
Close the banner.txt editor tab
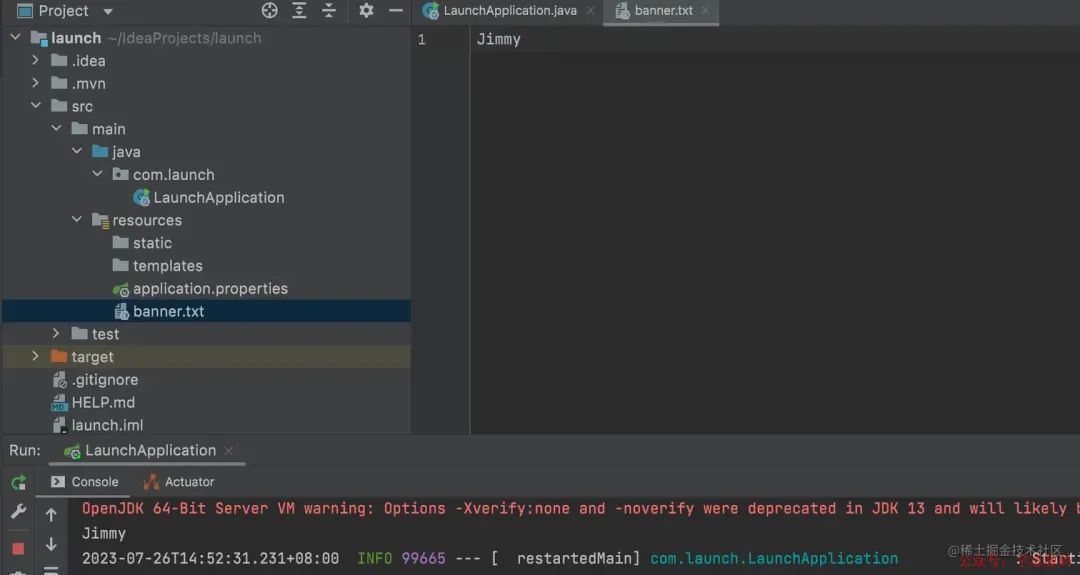[x=705, y=10]
